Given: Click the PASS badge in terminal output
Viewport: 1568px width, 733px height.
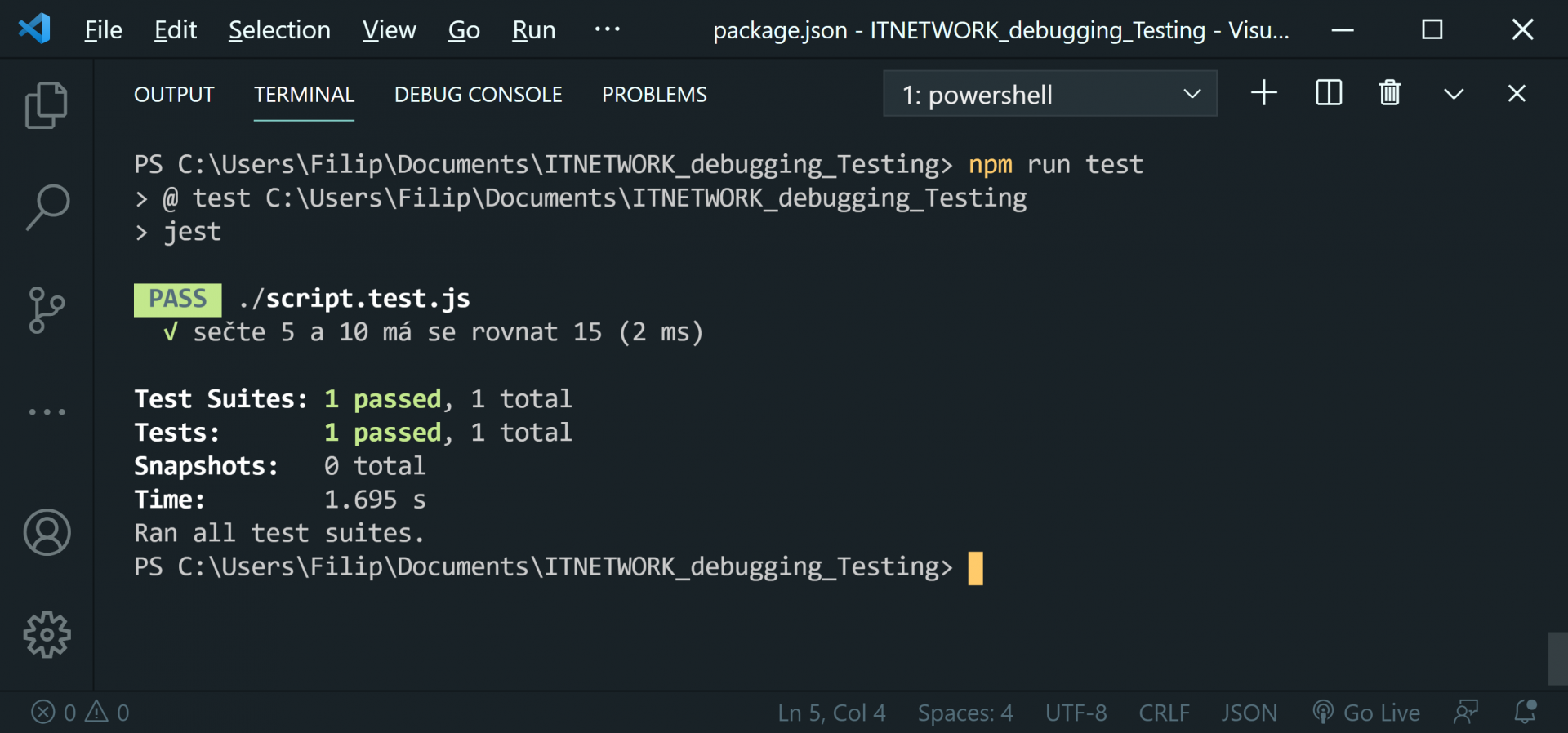Looking at the screenshot, I should [x=177, y=300].
